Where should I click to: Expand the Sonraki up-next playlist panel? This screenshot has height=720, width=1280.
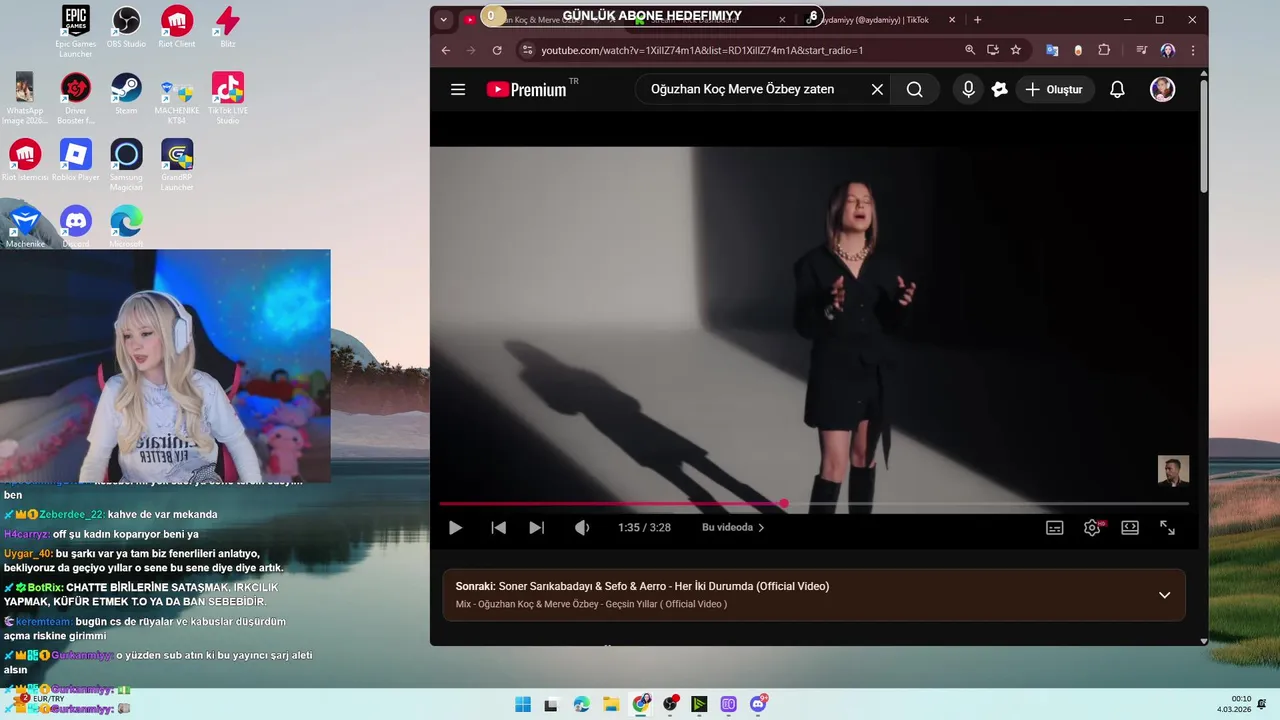(x=1164, y=595)
